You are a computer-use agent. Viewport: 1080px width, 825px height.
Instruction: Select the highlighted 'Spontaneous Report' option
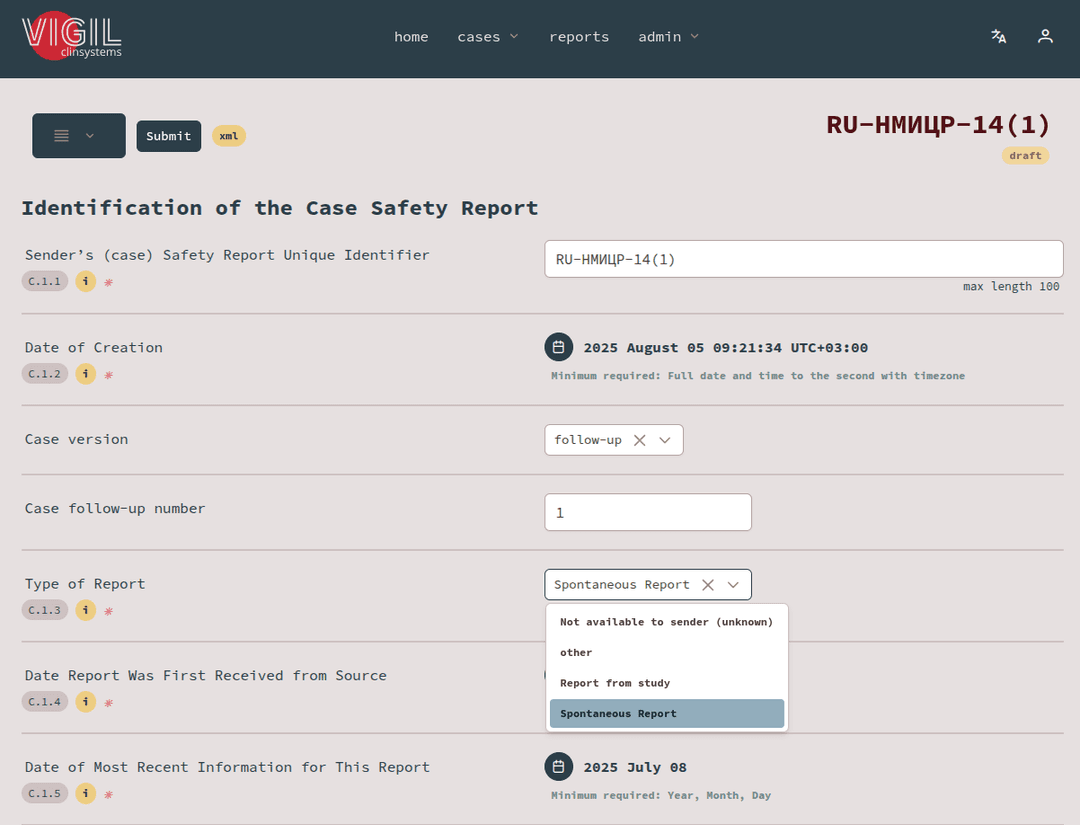coord(667,713)
